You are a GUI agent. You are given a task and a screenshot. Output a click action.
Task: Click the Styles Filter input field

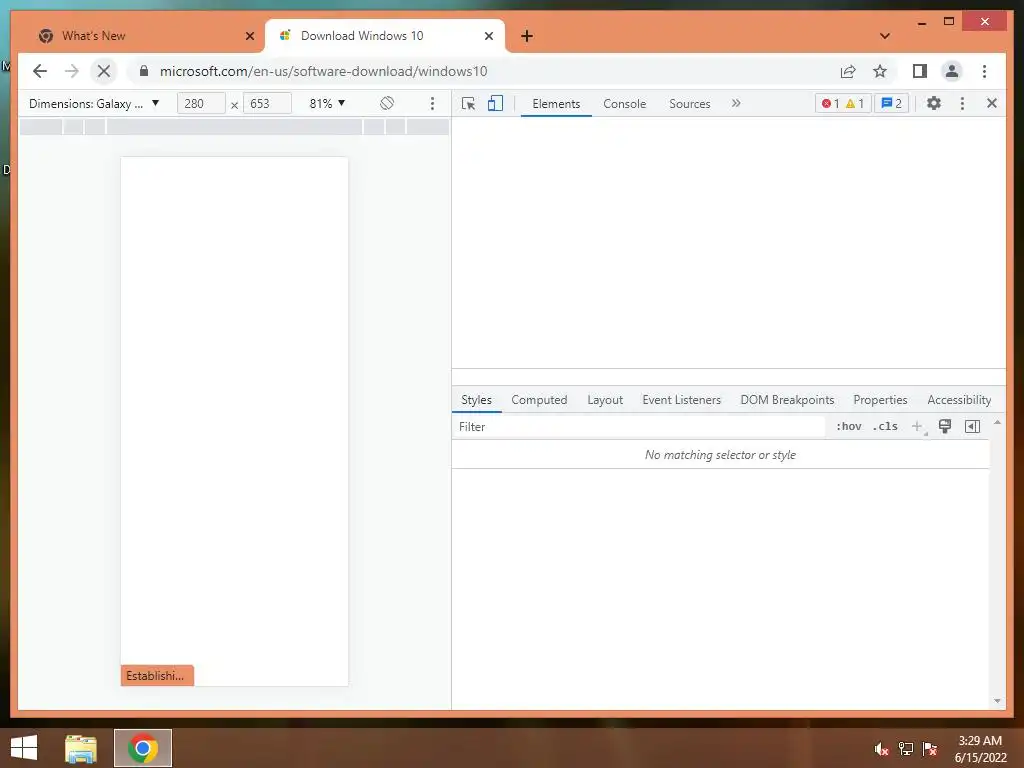click(639, 426)
